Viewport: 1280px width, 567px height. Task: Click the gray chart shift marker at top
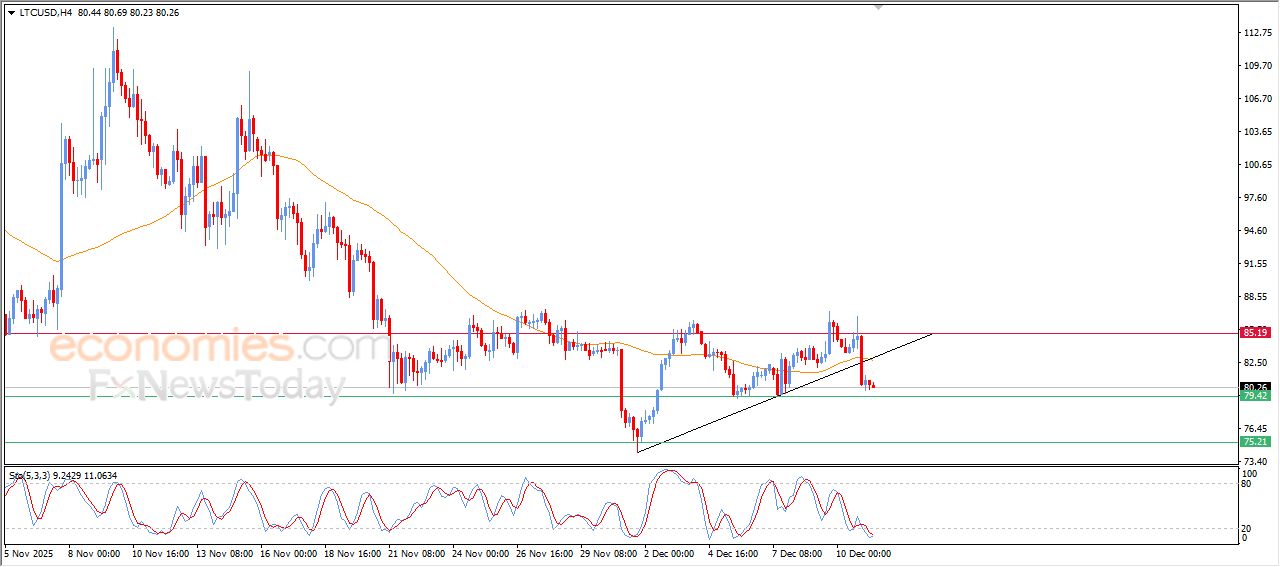pyautogui.click(x=878, y=7)
